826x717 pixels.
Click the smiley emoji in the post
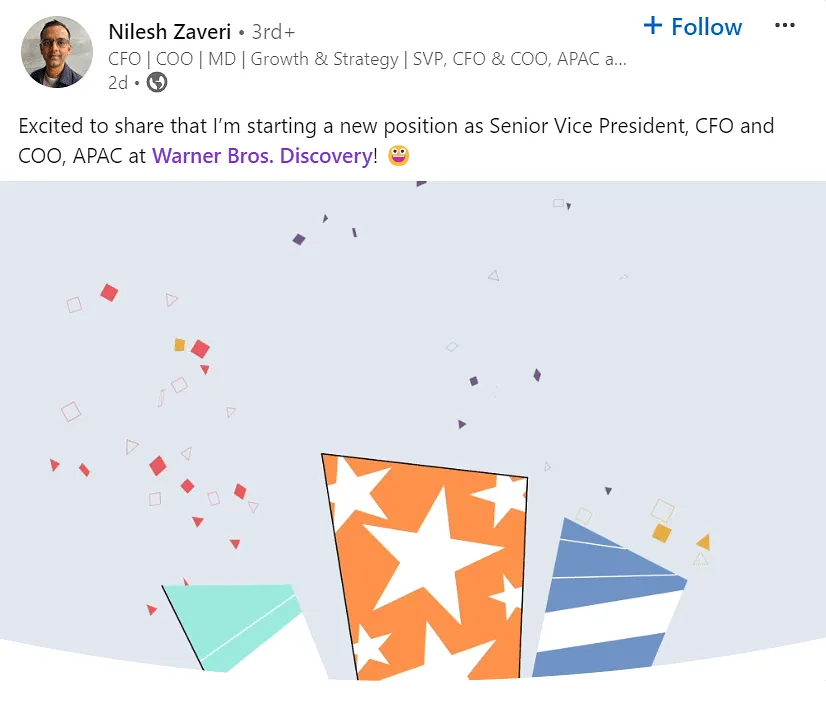click(398, 156)
